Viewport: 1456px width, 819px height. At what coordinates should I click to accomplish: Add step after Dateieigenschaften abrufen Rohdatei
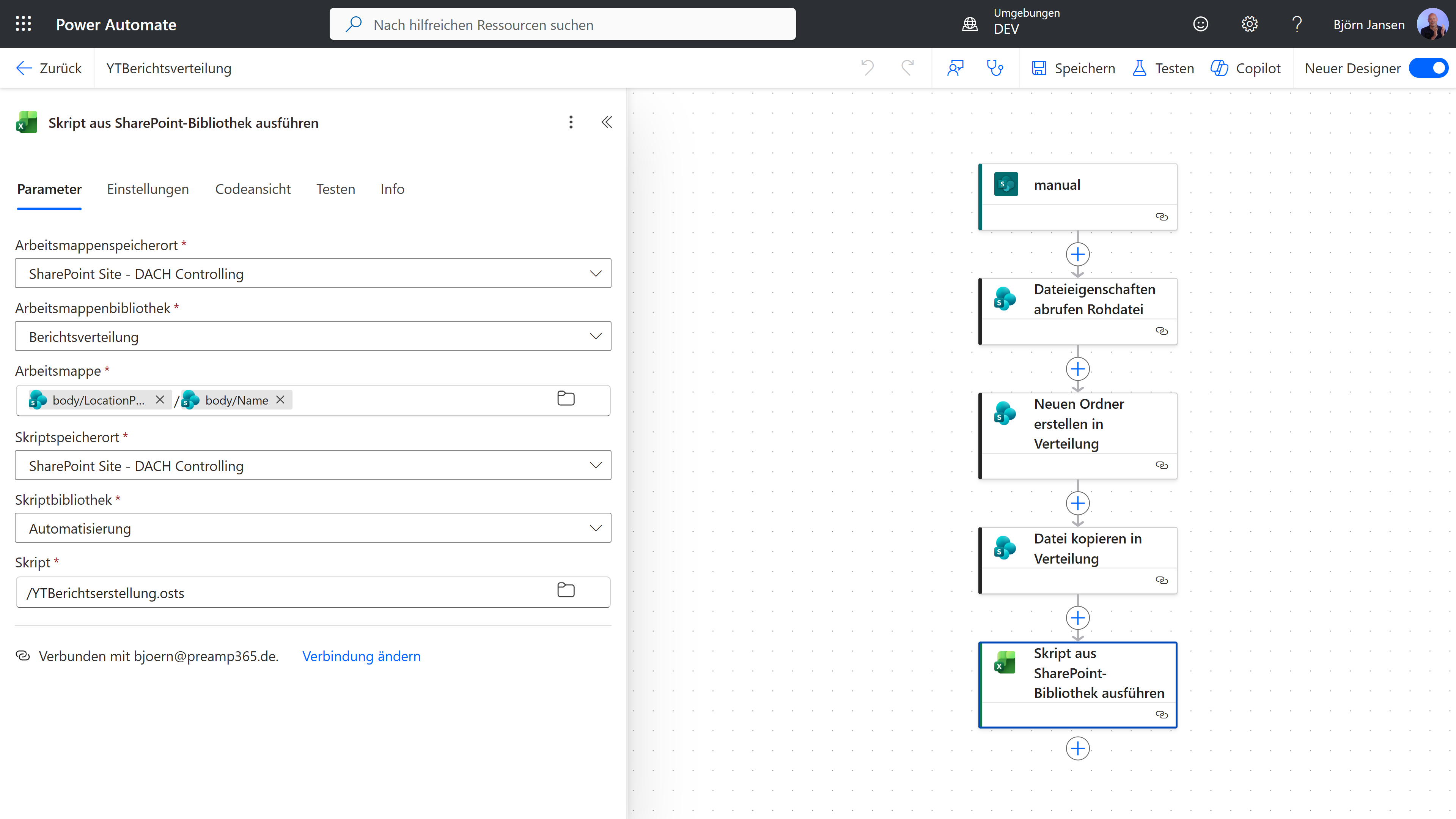point(1078,369)
